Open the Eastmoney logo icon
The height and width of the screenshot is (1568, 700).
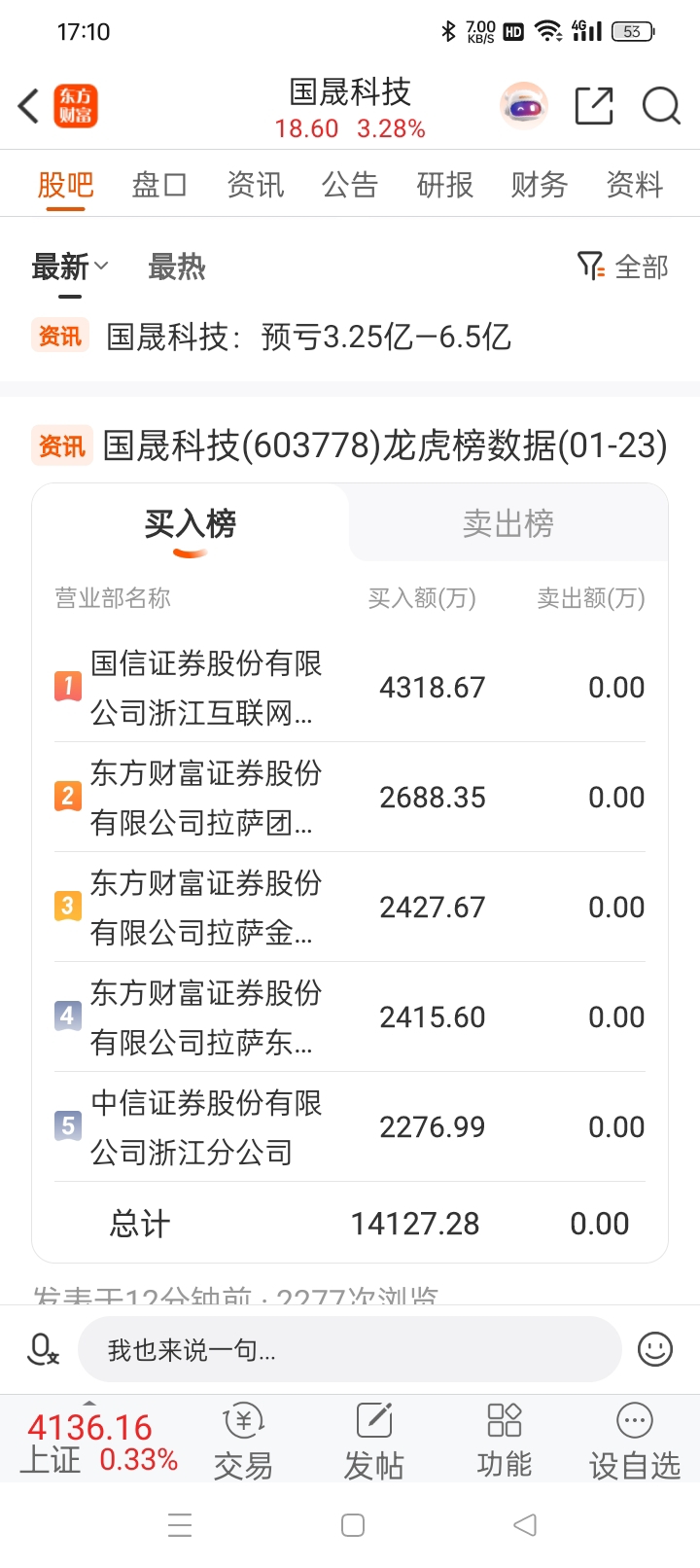[x=75, y=106]
